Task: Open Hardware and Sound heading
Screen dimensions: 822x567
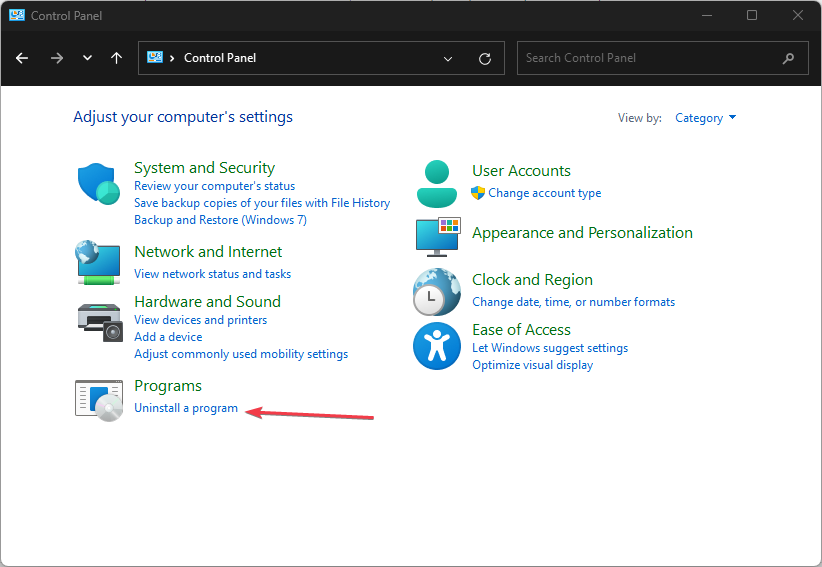Action: point(208,302)
